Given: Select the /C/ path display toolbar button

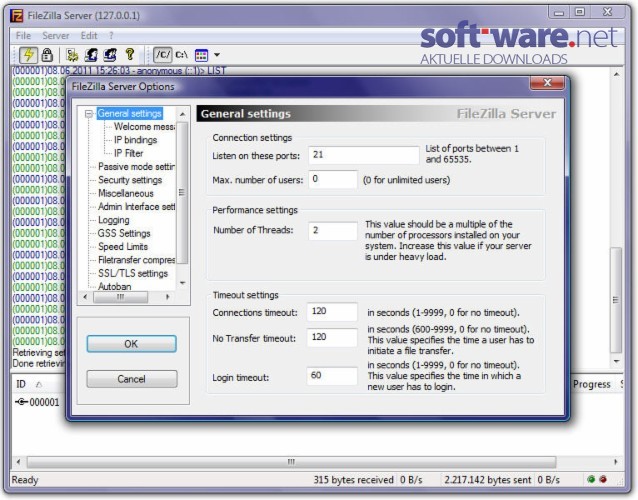Looking at the screenshot, I should [163, 55].
